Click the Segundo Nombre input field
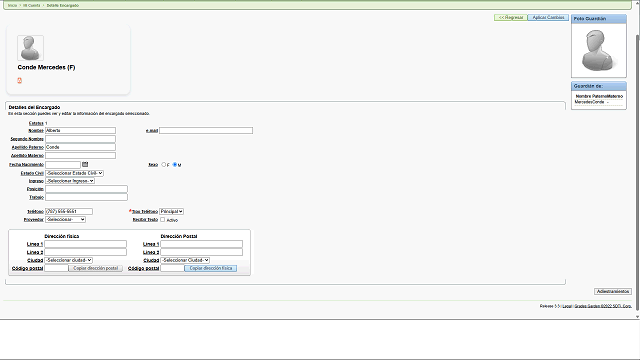 [80, 139]
